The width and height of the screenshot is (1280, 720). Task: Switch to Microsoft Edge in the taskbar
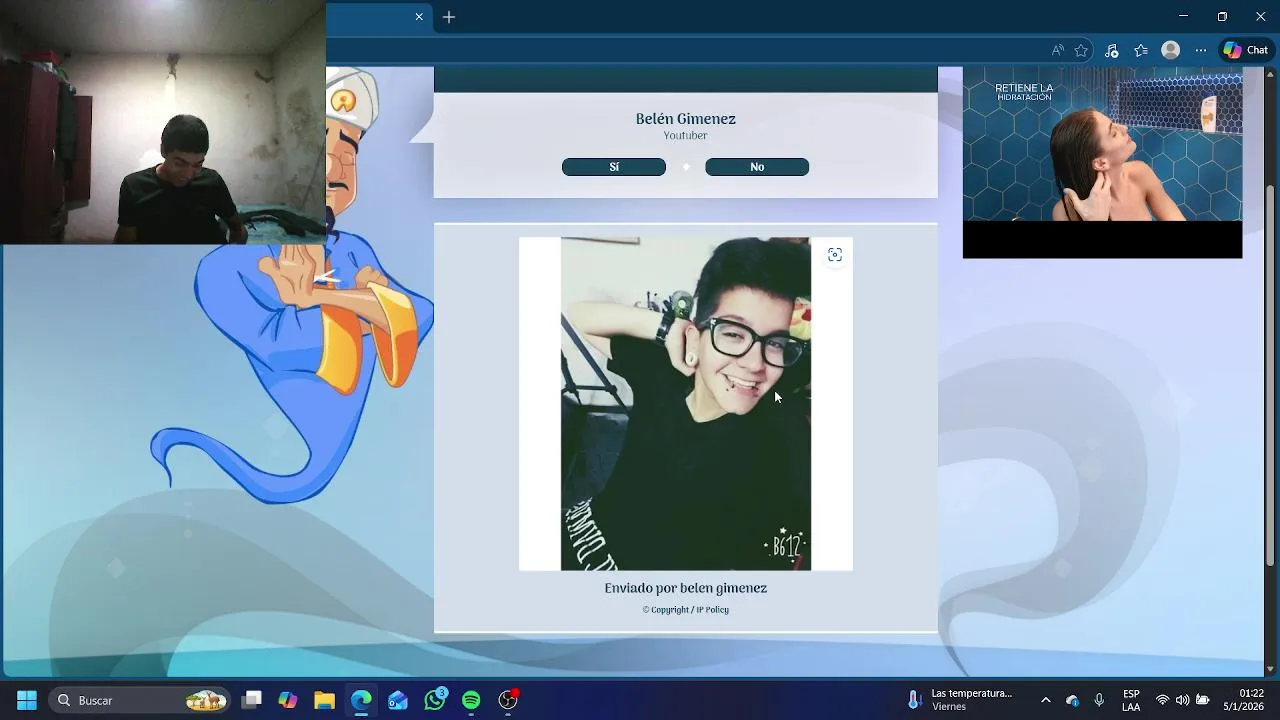[x=361, y=700]
